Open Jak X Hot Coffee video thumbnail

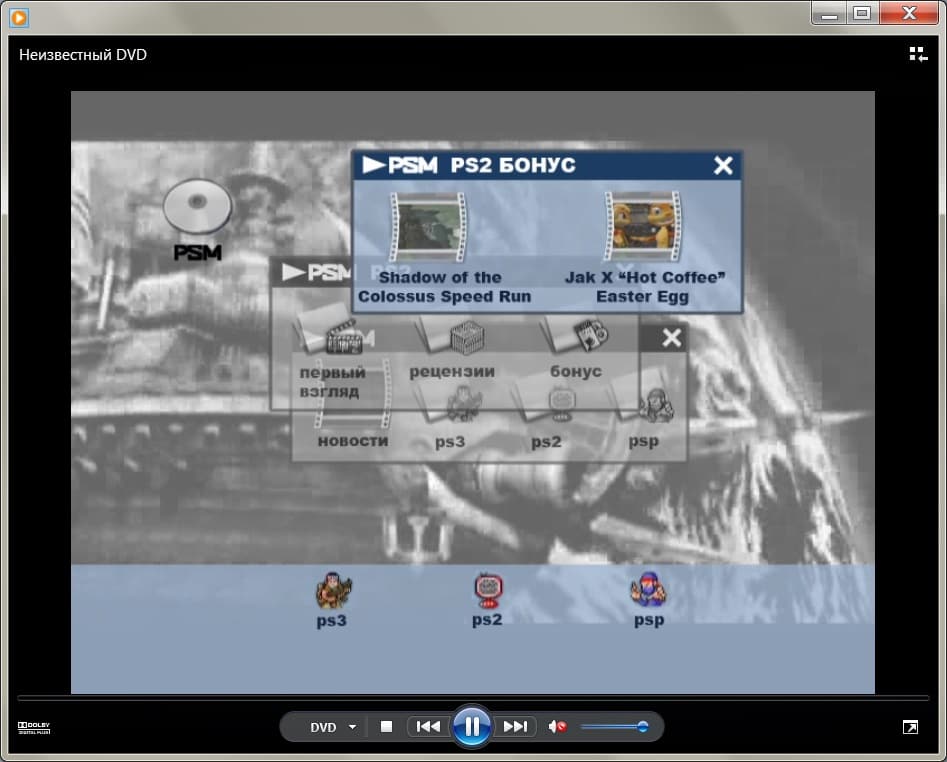click(x=643, y=227)
